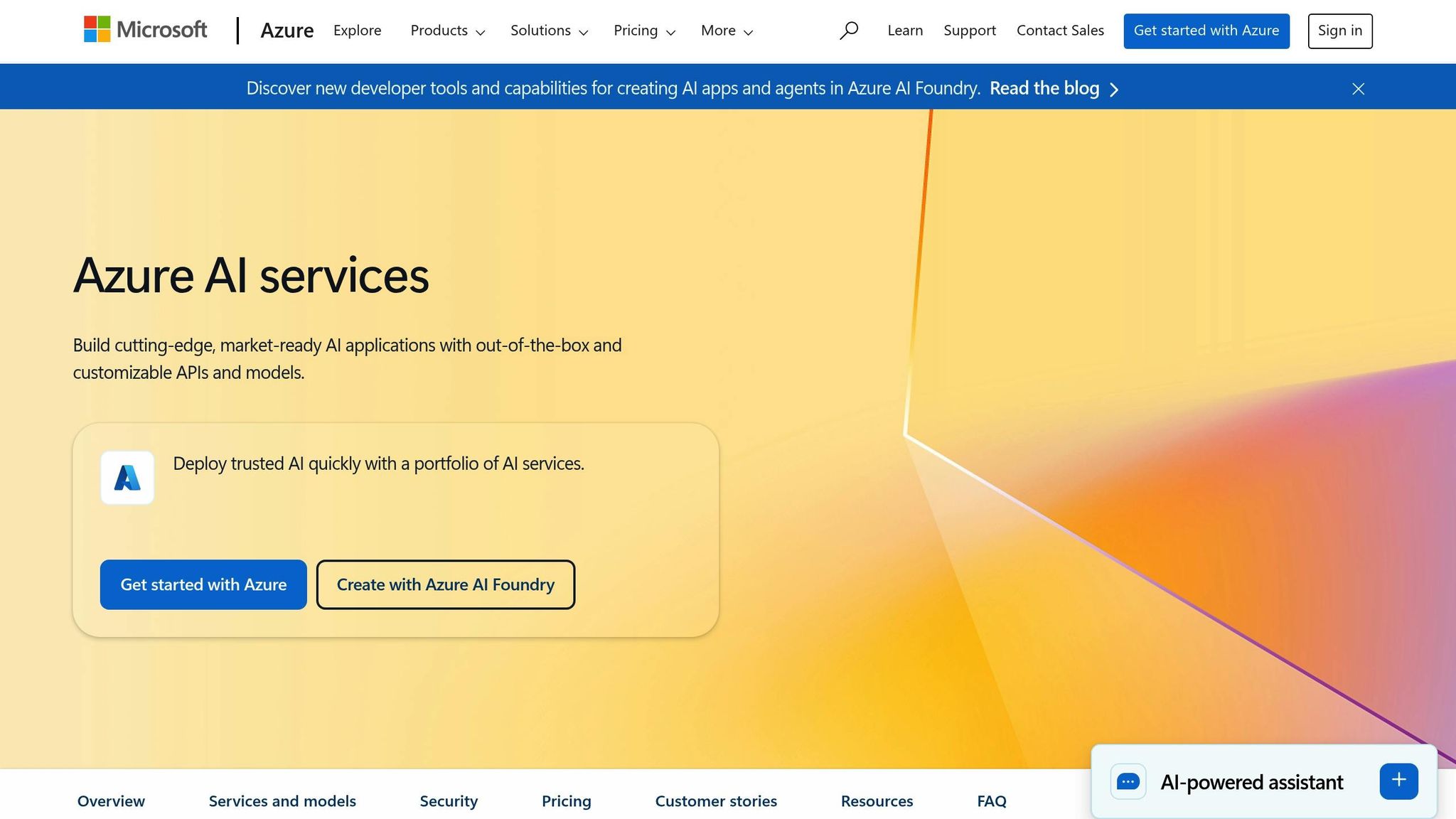This screenshot has width=1456, height=819.
Task: Expand the Pricing dropdown in header
Action: (644, 31)
